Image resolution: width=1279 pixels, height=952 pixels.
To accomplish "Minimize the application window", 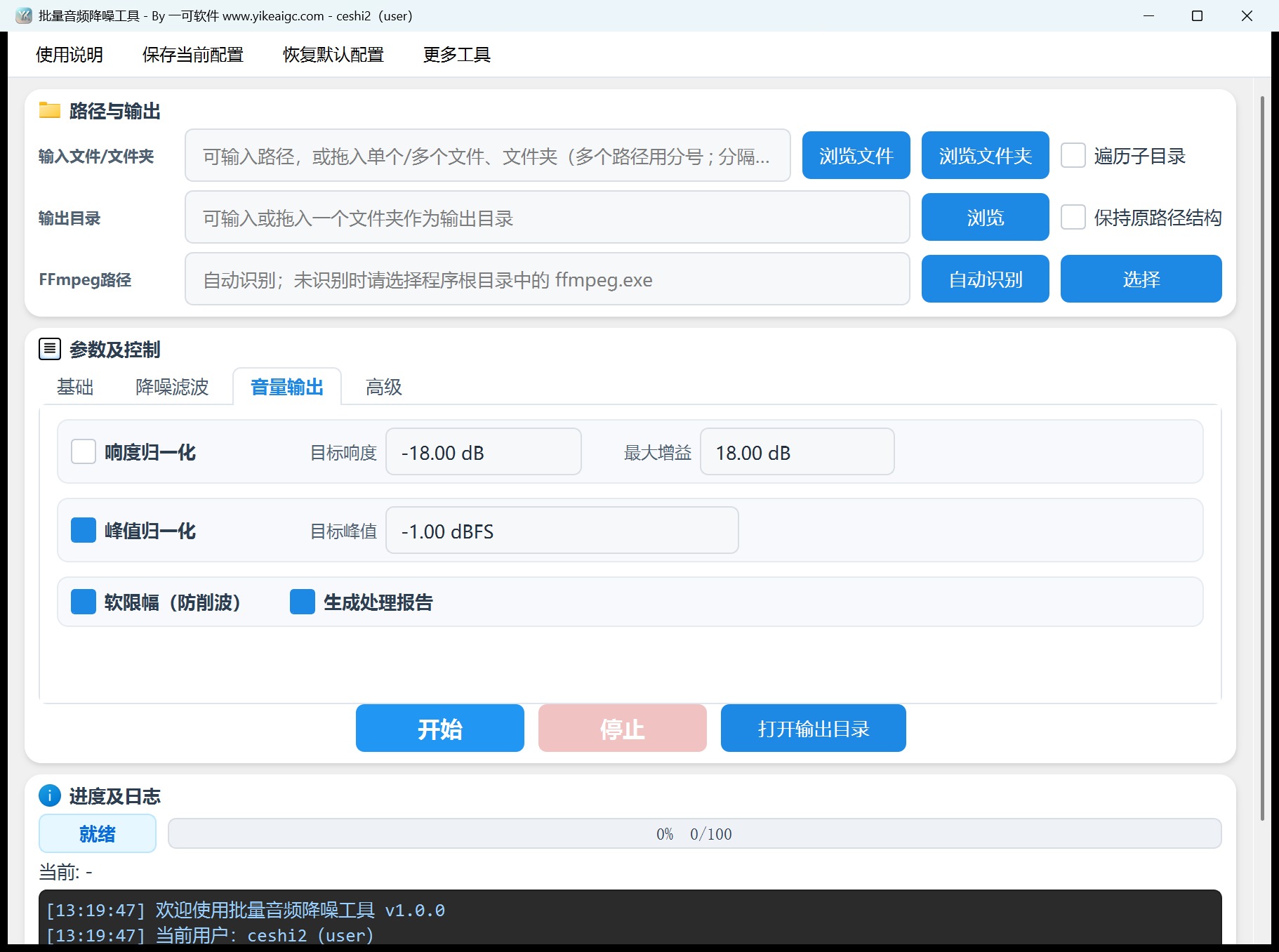I will point(1149,15).
